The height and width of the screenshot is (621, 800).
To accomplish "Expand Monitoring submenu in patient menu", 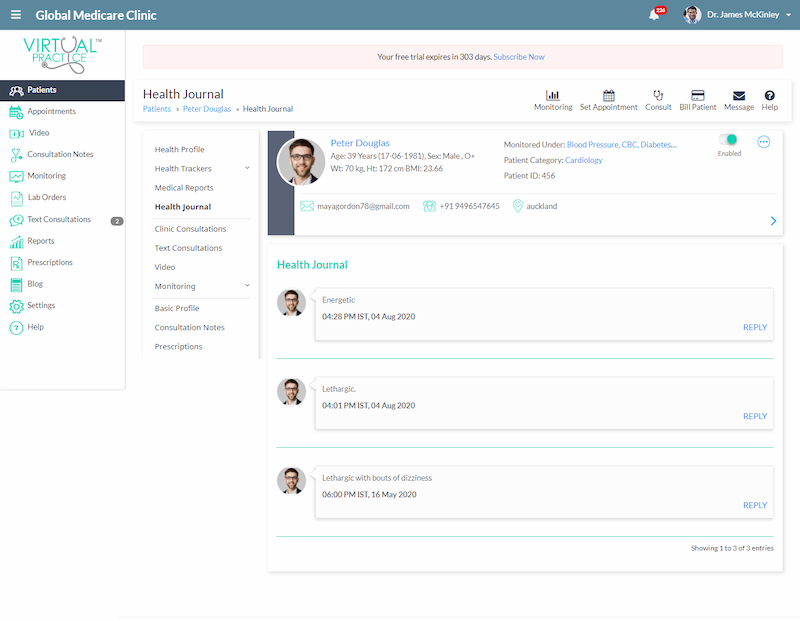I will tap(247, 286).
